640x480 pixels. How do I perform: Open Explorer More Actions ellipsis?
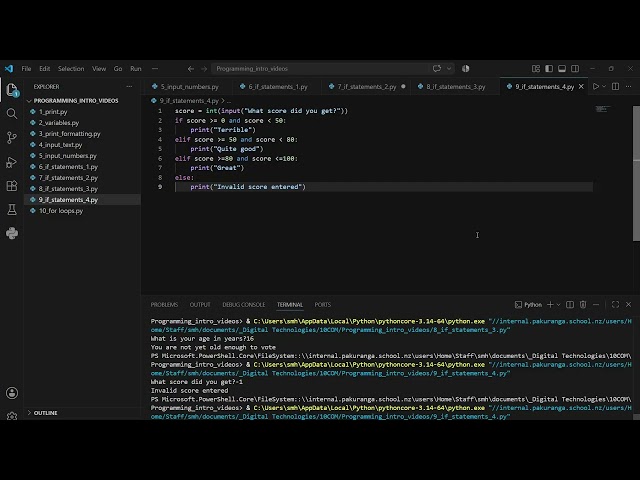click(x=129, y=87)
